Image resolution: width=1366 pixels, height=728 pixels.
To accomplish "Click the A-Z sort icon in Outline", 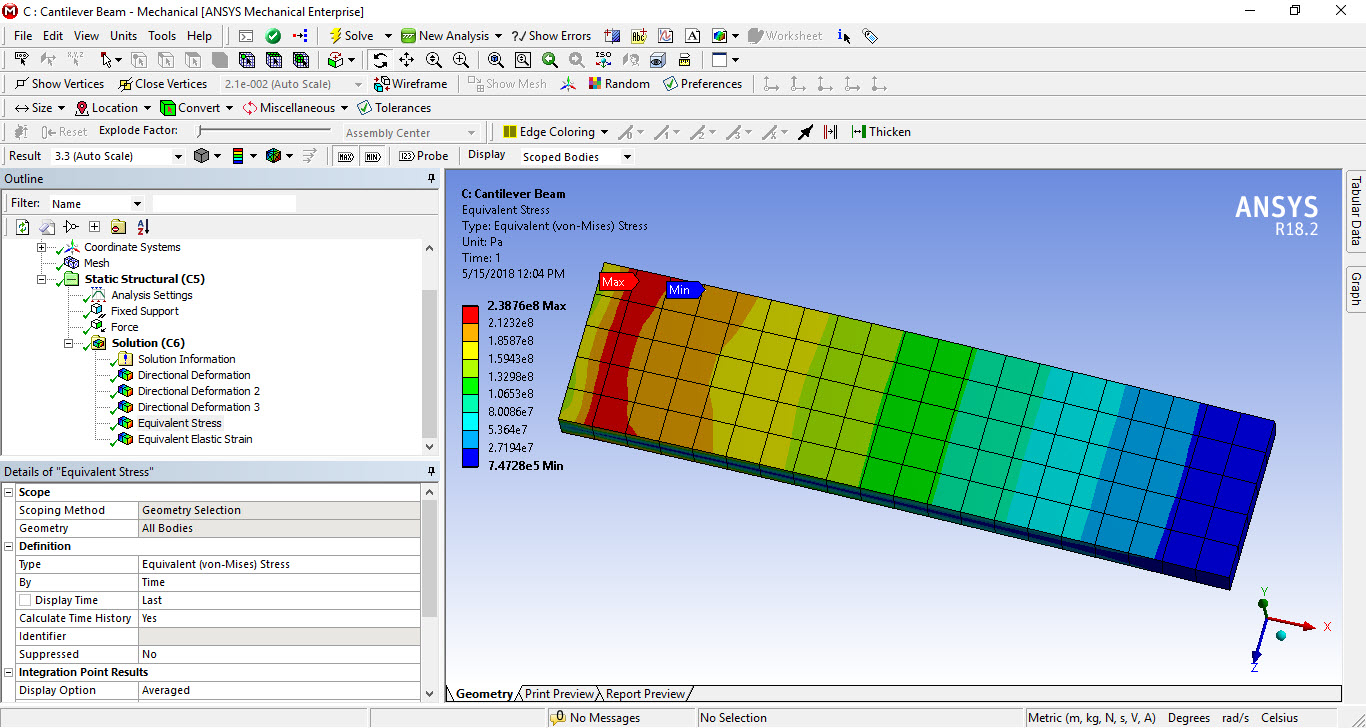I will click(143, 227).
